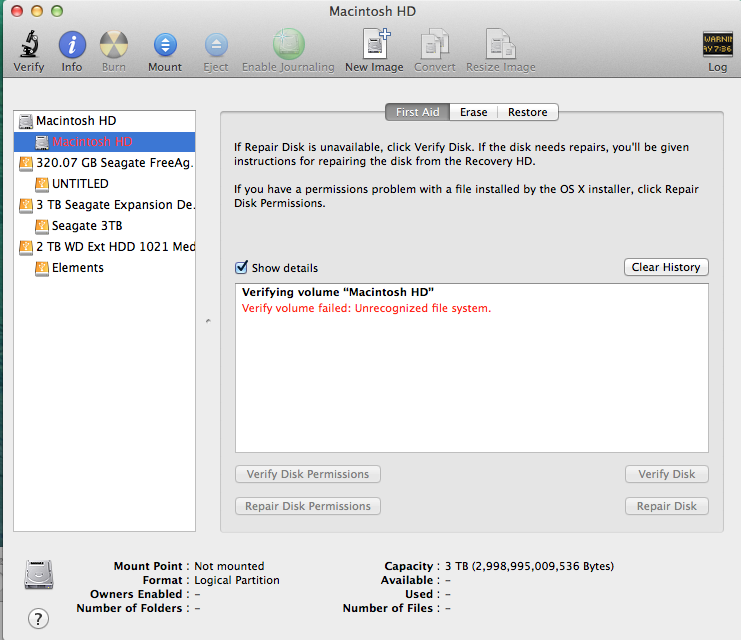Select the UNTITLED volume
The height and width of the screenshot is (640, 741).
point(104,184)
